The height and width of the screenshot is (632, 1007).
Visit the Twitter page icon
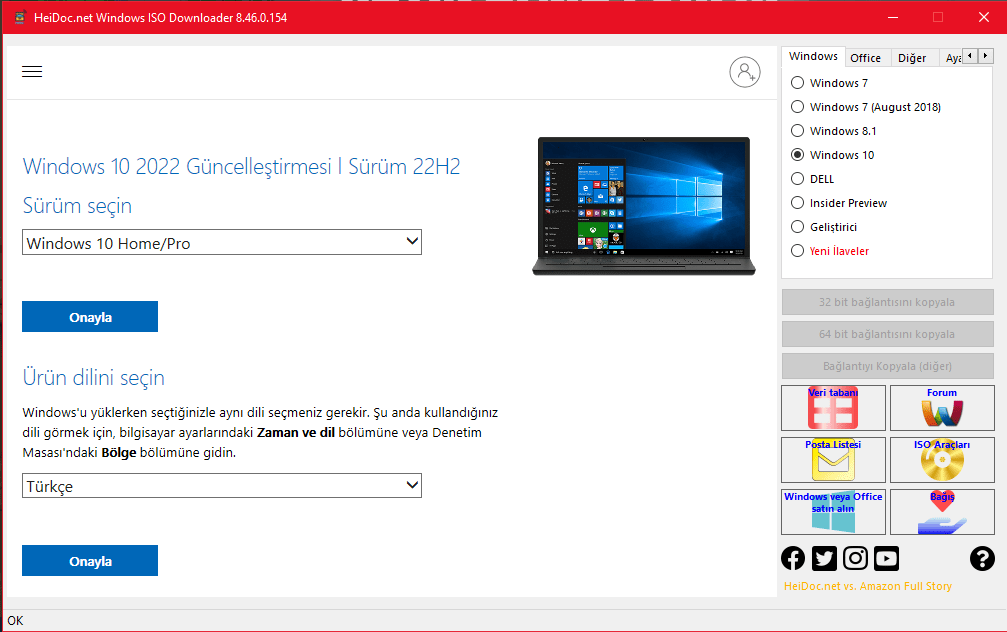pyautogui.click(x=824, y=558)
